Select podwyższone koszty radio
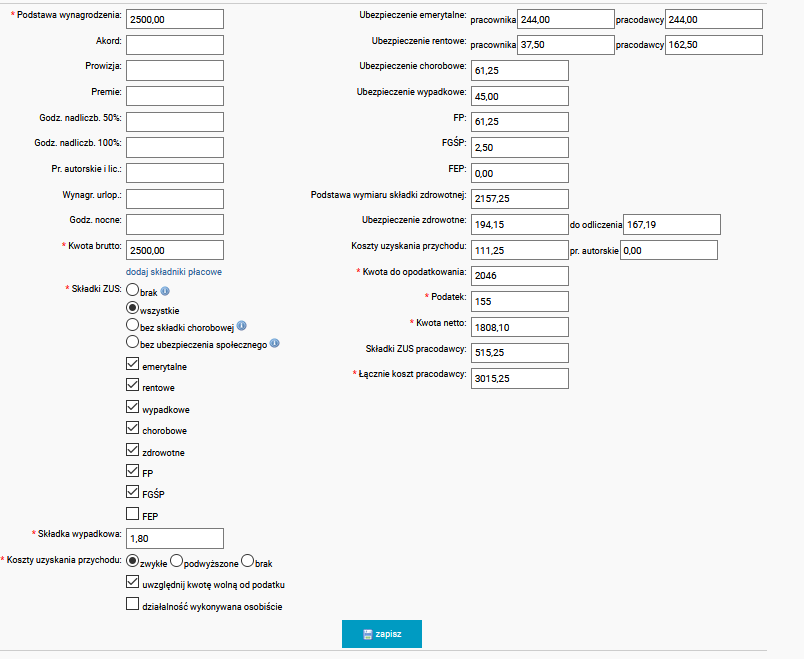Viewport: 804px width, 659px height. coord(176,561)
